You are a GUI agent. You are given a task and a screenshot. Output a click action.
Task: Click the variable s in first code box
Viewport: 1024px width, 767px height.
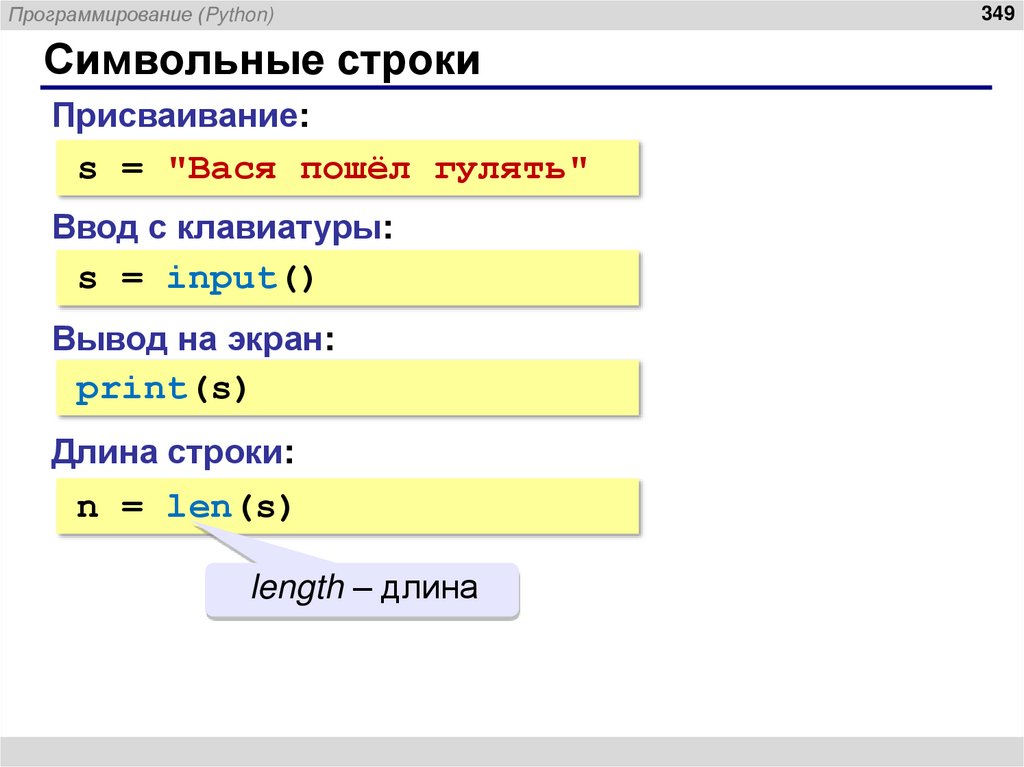(88, 168)
